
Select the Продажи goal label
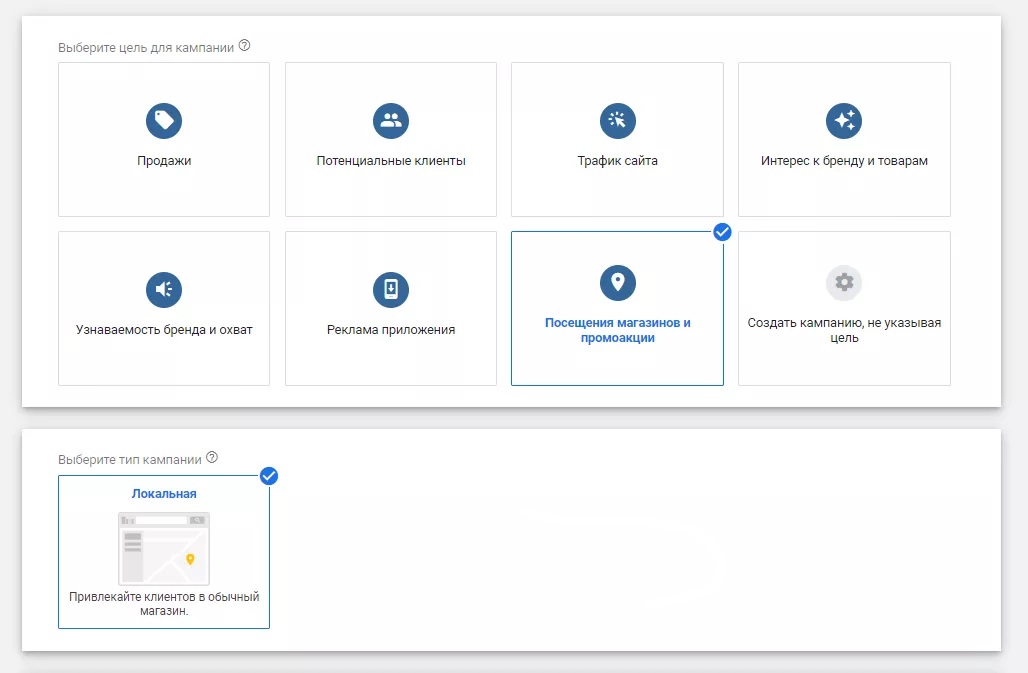coord(164,161)
